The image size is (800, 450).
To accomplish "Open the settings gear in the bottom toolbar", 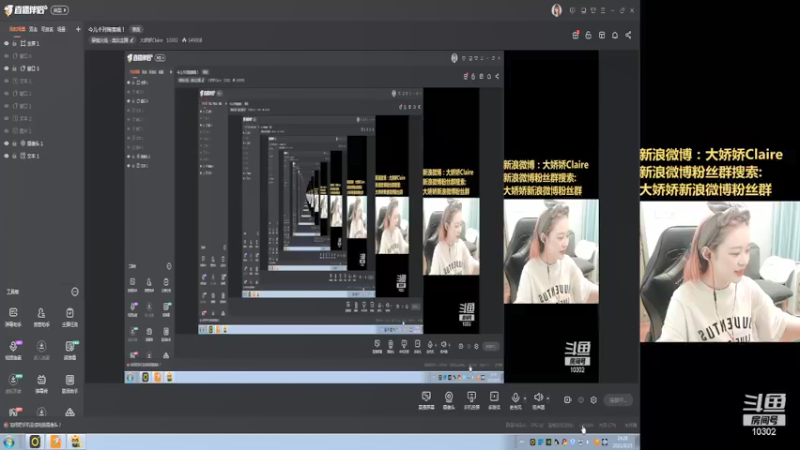I will pos(593,400).
